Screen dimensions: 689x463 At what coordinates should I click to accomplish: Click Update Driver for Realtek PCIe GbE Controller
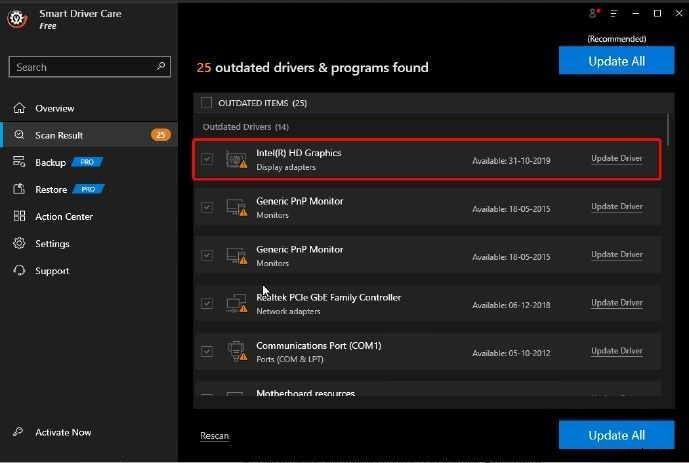coord(616,303)
